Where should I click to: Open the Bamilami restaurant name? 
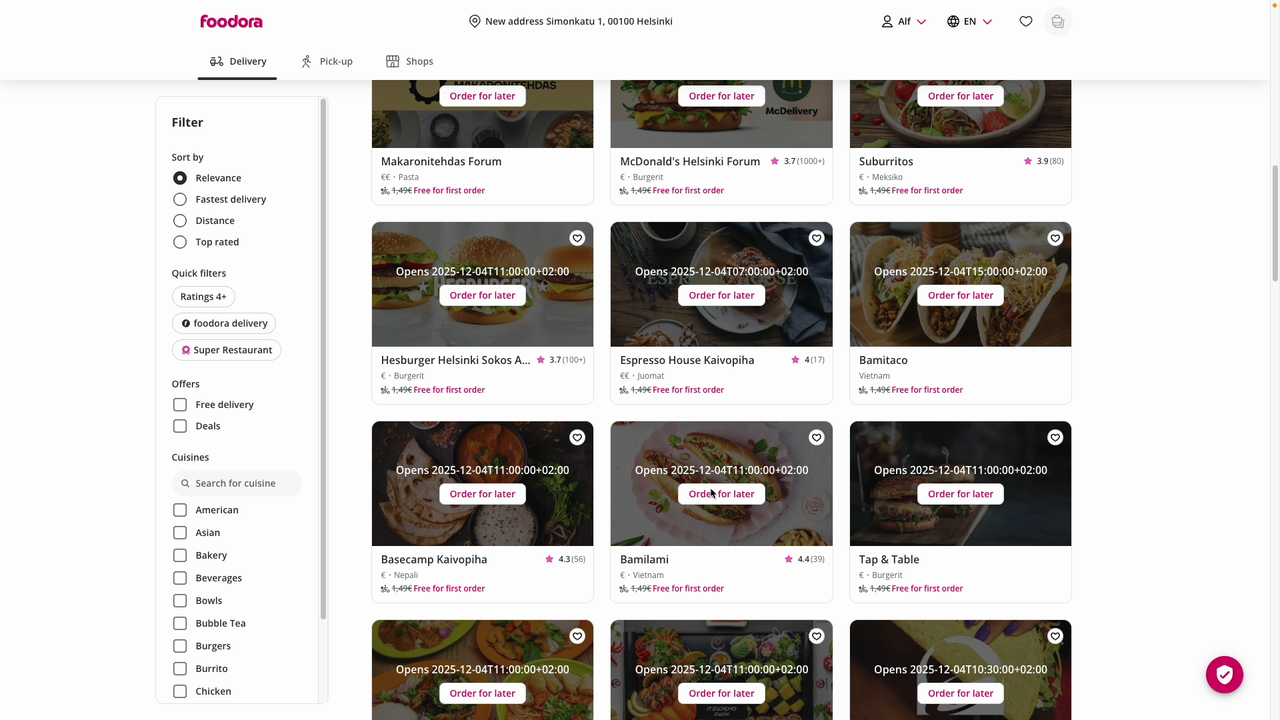[644, 559]
